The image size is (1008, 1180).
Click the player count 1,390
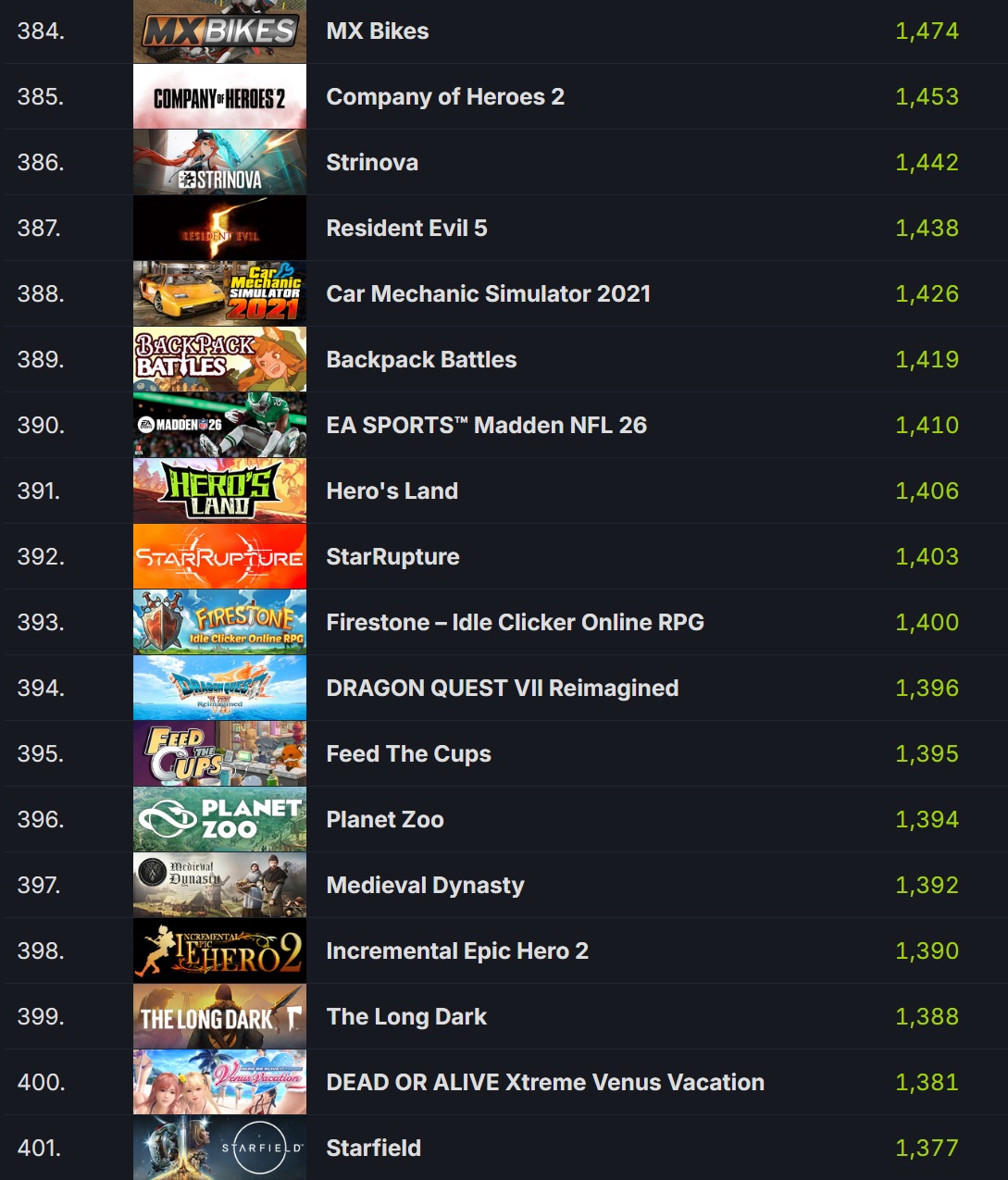coord(927,951)
